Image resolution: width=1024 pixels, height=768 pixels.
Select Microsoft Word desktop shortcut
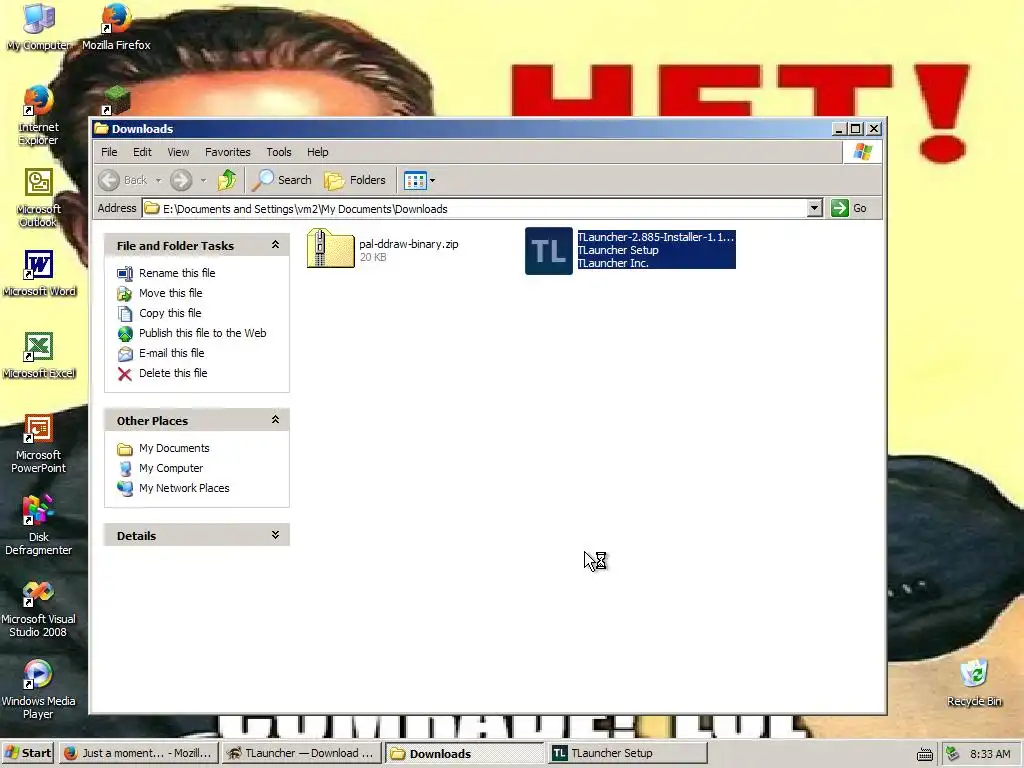click(x=39, y=272)
